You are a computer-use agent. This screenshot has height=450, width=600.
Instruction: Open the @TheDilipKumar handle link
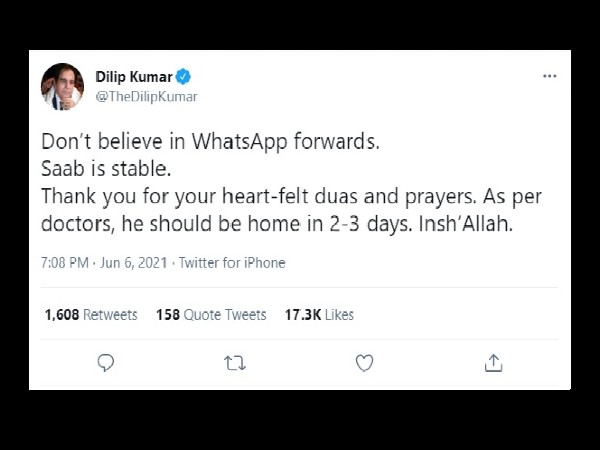pyautogui.click(x=147, y=97)
